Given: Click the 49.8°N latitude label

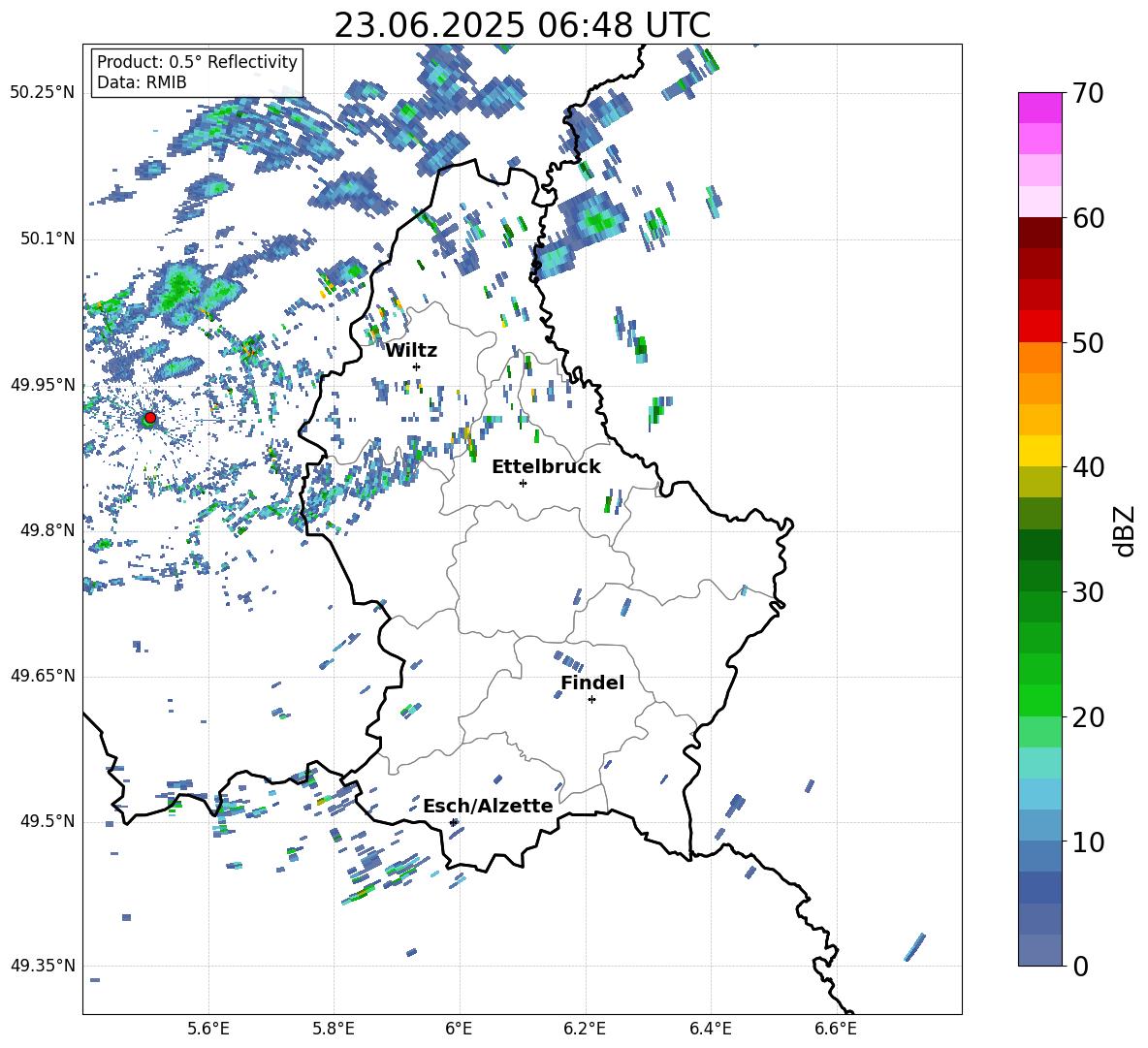Looking at the screenshot, I should [48, 530].
